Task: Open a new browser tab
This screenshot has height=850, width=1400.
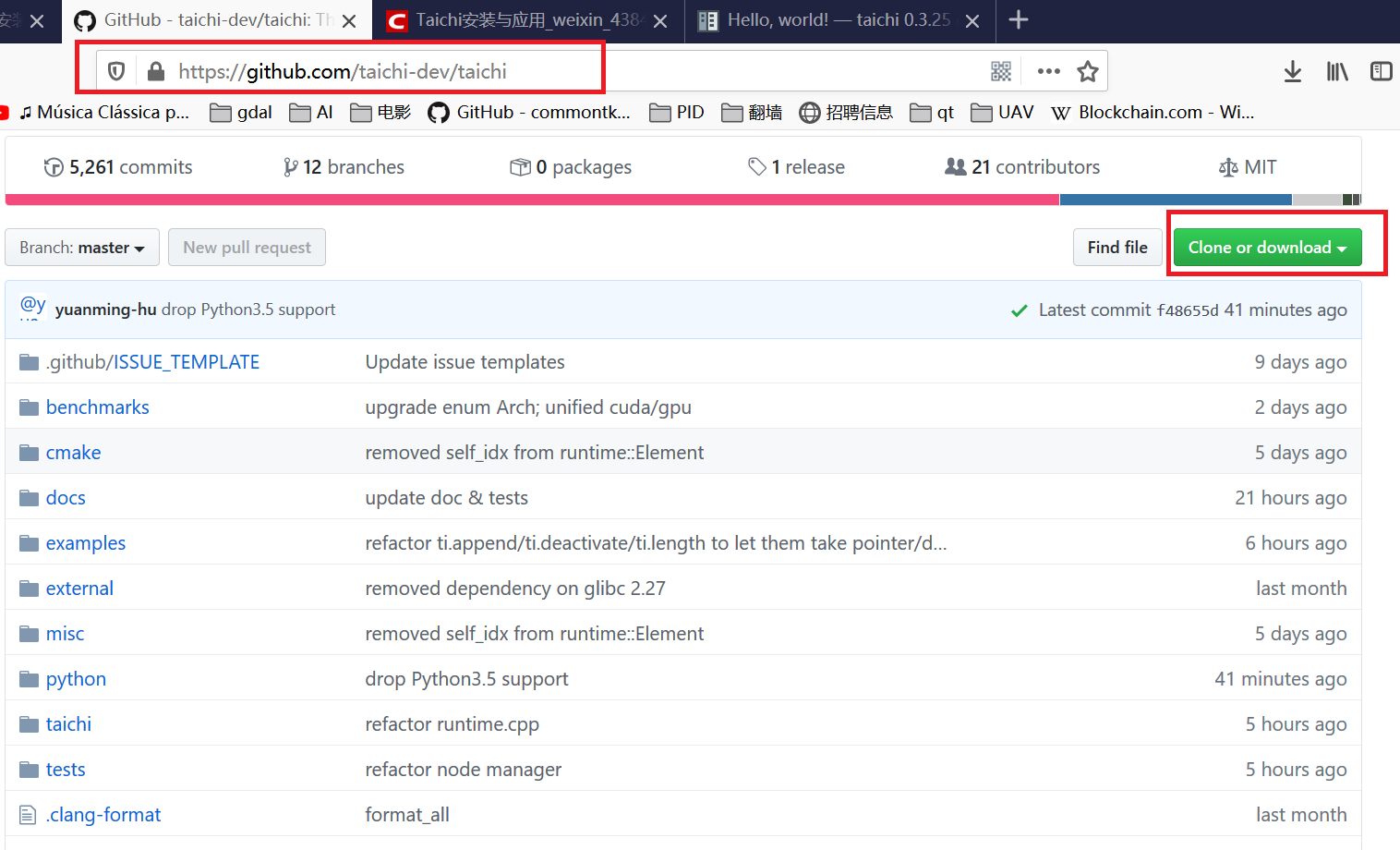Action: (1019, 20)
